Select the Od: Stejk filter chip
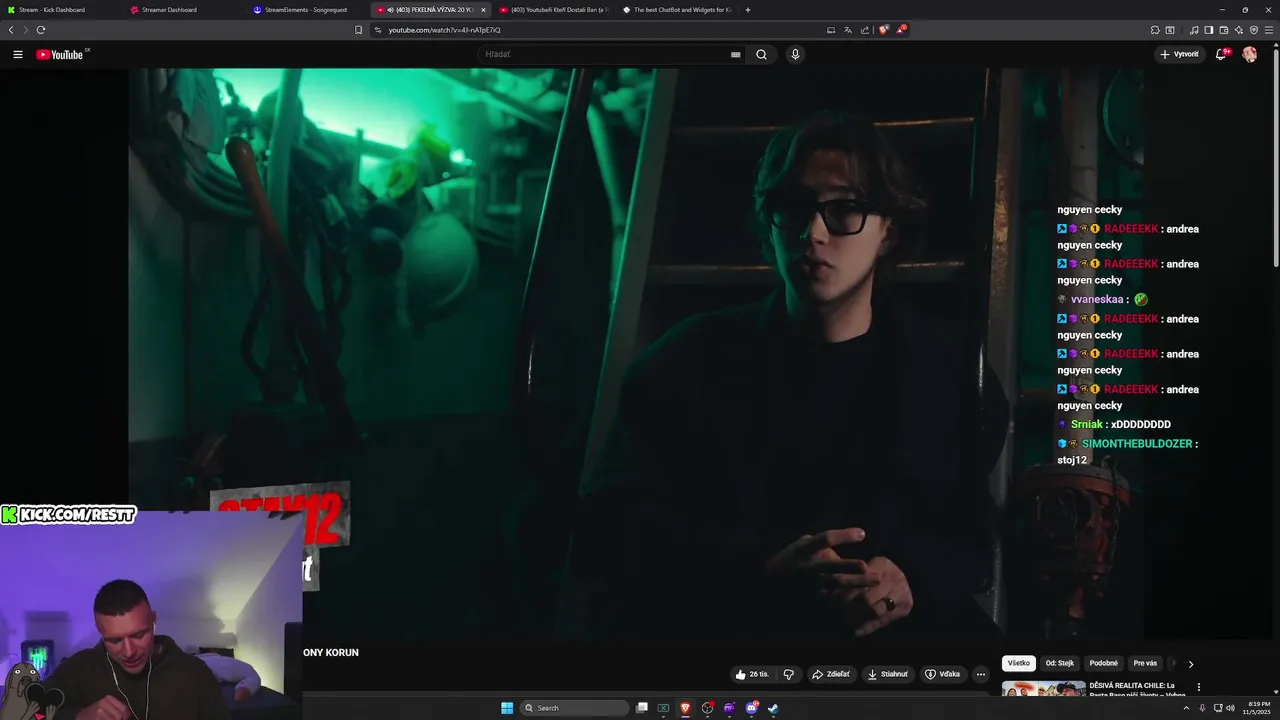The height and width of the screenshot is (720, 1280). tap(1060, 663)
